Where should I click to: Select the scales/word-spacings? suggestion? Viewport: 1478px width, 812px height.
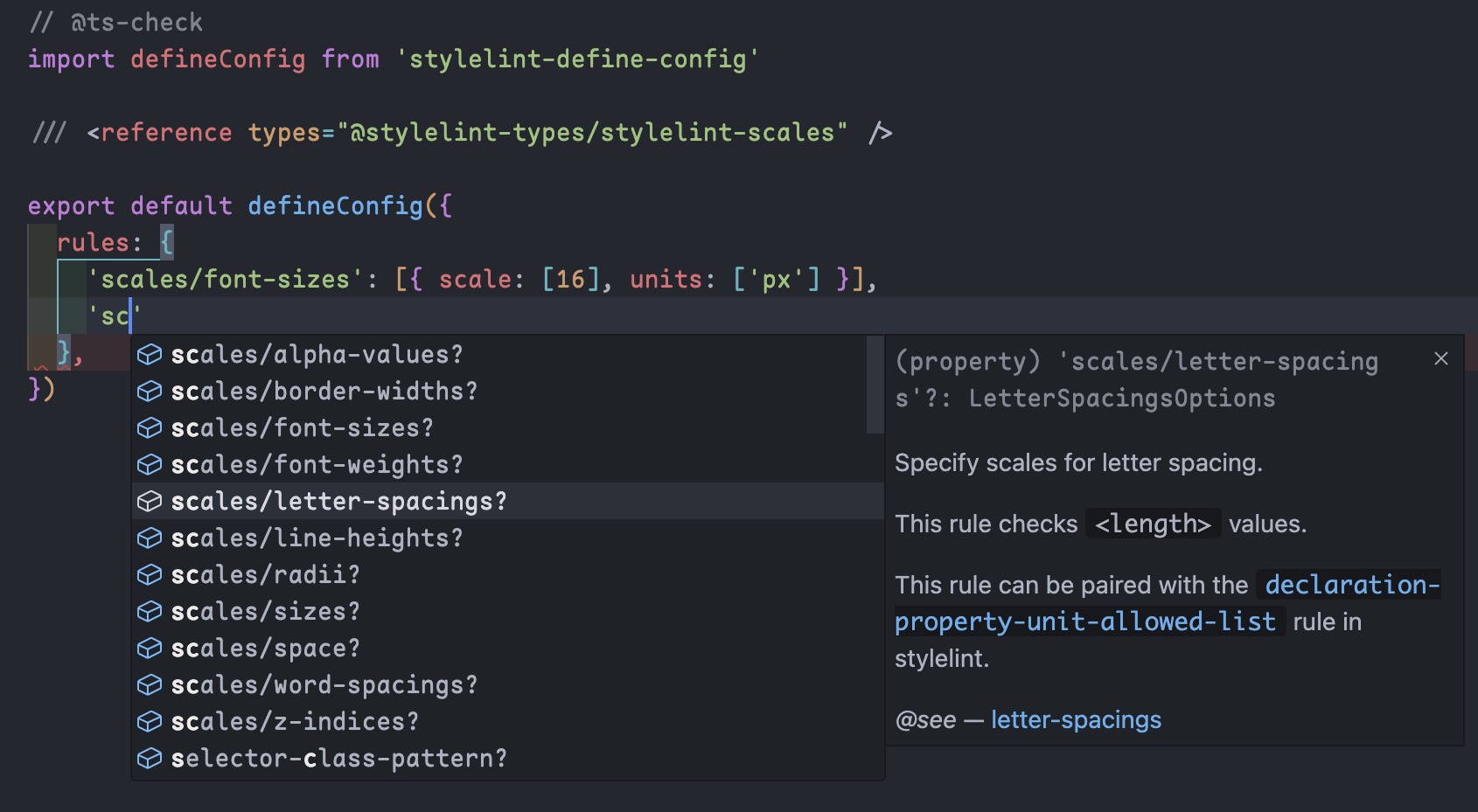click(x=507, y=684)
